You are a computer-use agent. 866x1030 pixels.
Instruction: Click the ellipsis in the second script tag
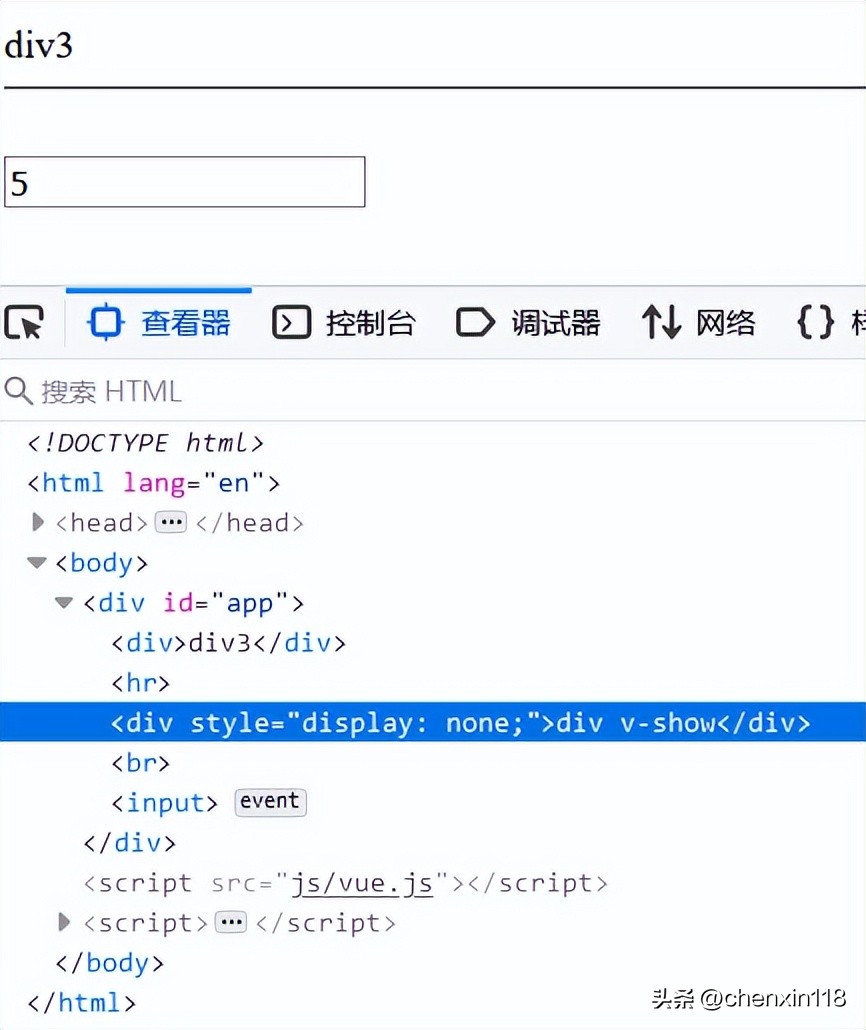(230, 922)
